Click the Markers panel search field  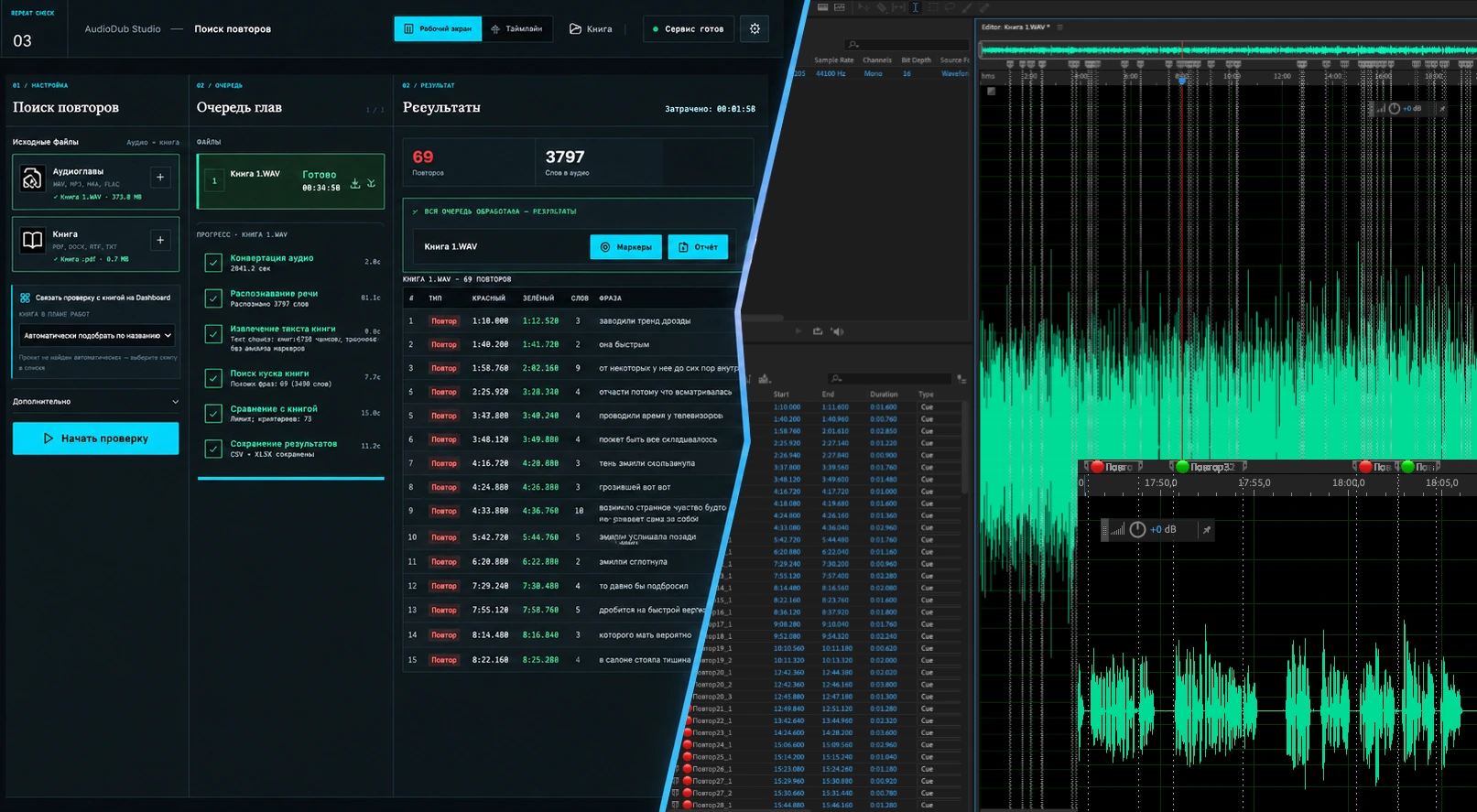coord(890,378)
